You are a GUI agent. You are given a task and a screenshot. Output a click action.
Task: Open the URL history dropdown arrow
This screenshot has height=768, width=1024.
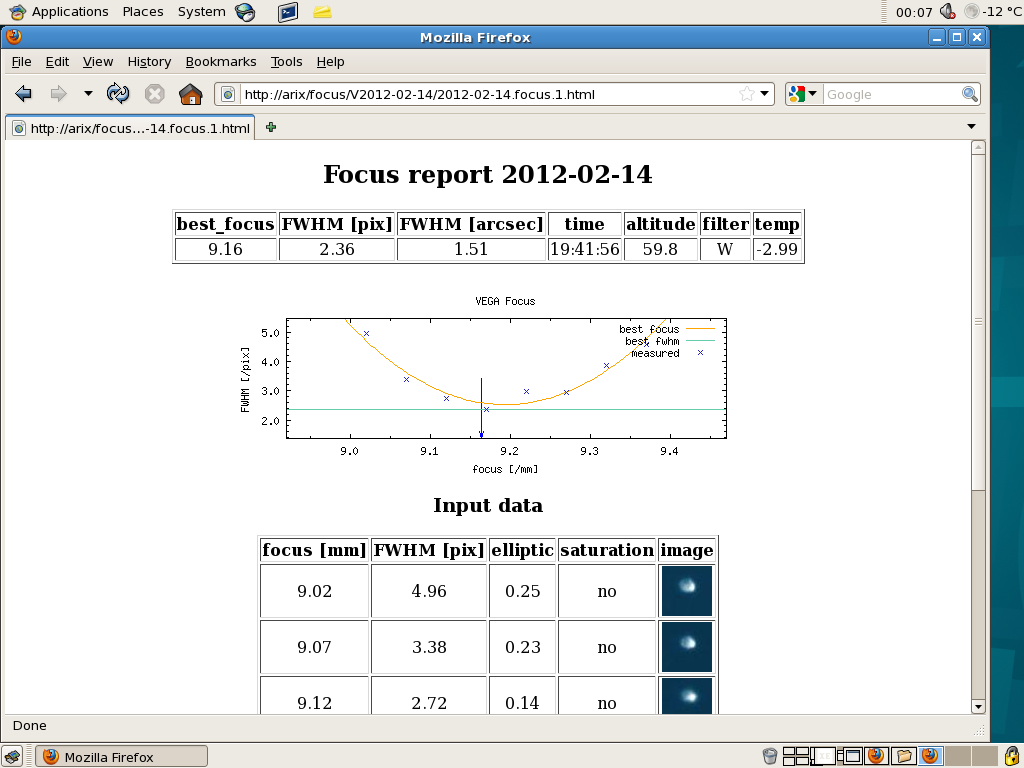click(x=765, y=95)
